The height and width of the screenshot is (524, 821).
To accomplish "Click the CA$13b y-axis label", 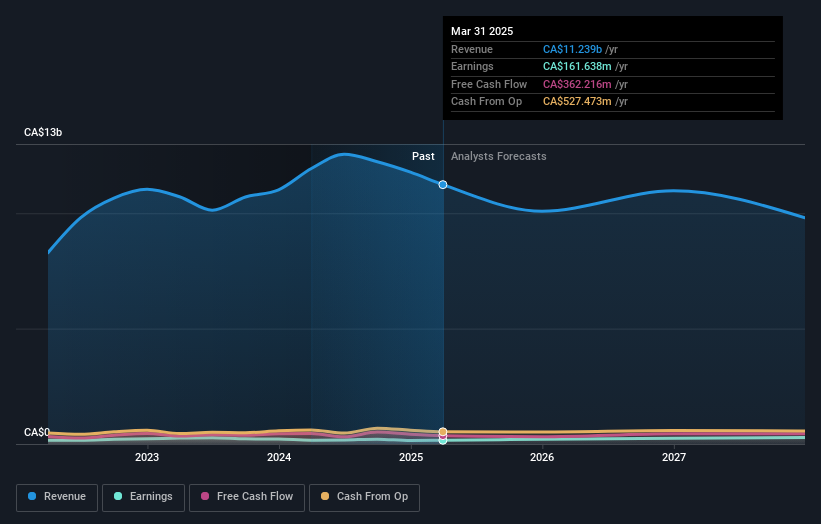I will [43, 132].
